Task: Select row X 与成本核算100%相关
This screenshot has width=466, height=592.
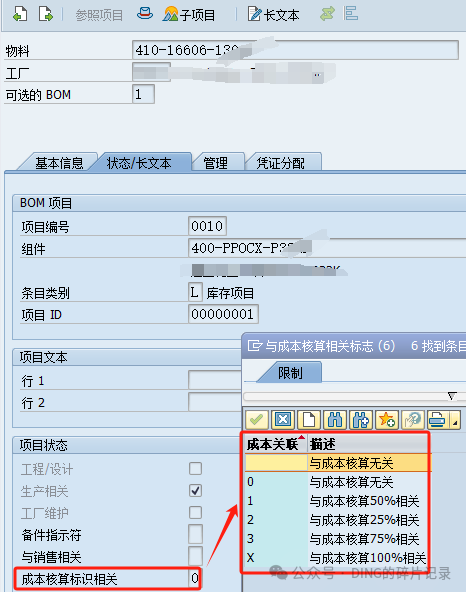Action: point(337,558)
